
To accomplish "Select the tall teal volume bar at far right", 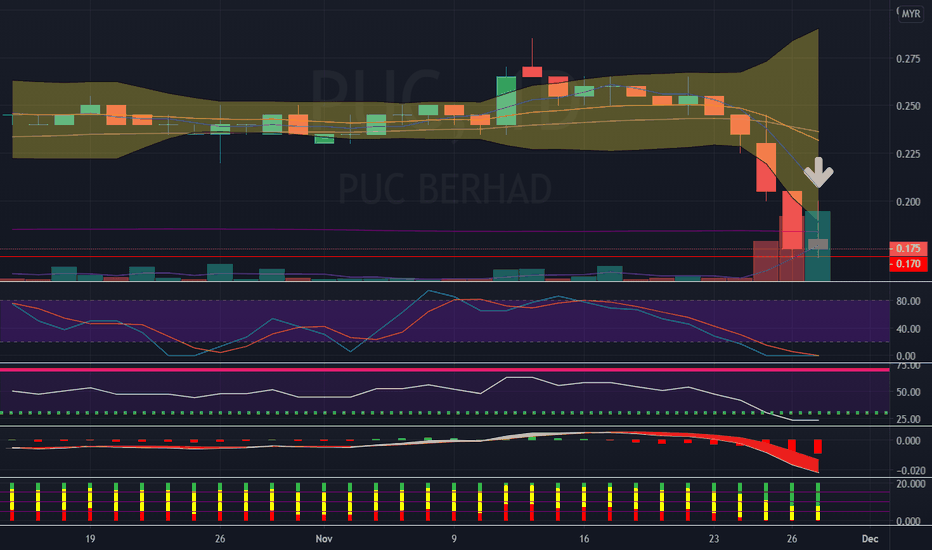I will click(818, 246).
